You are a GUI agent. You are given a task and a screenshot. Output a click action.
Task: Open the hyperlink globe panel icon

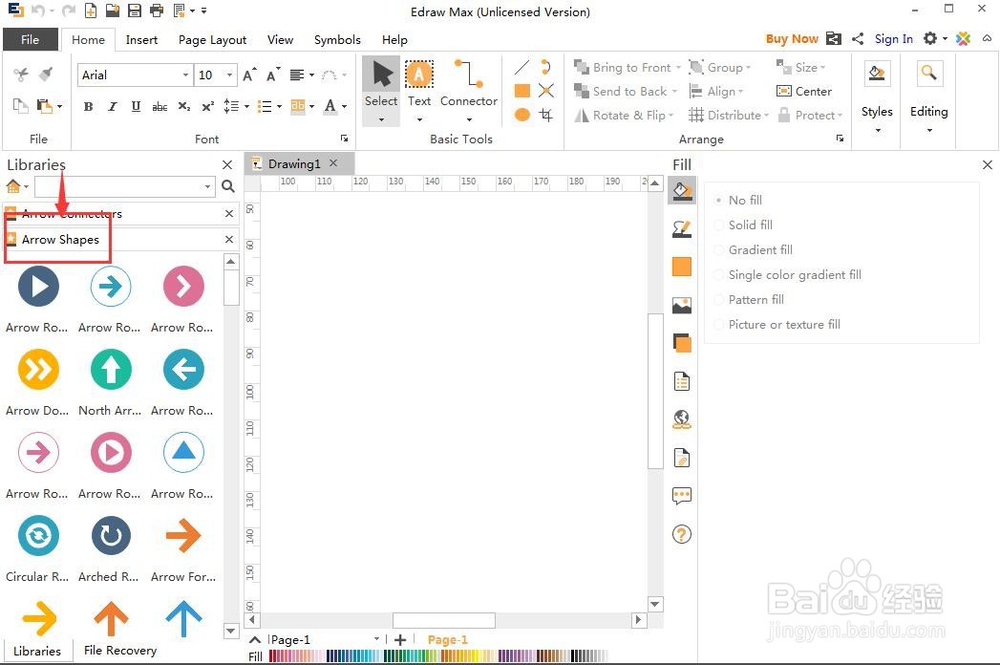[682, 420]
